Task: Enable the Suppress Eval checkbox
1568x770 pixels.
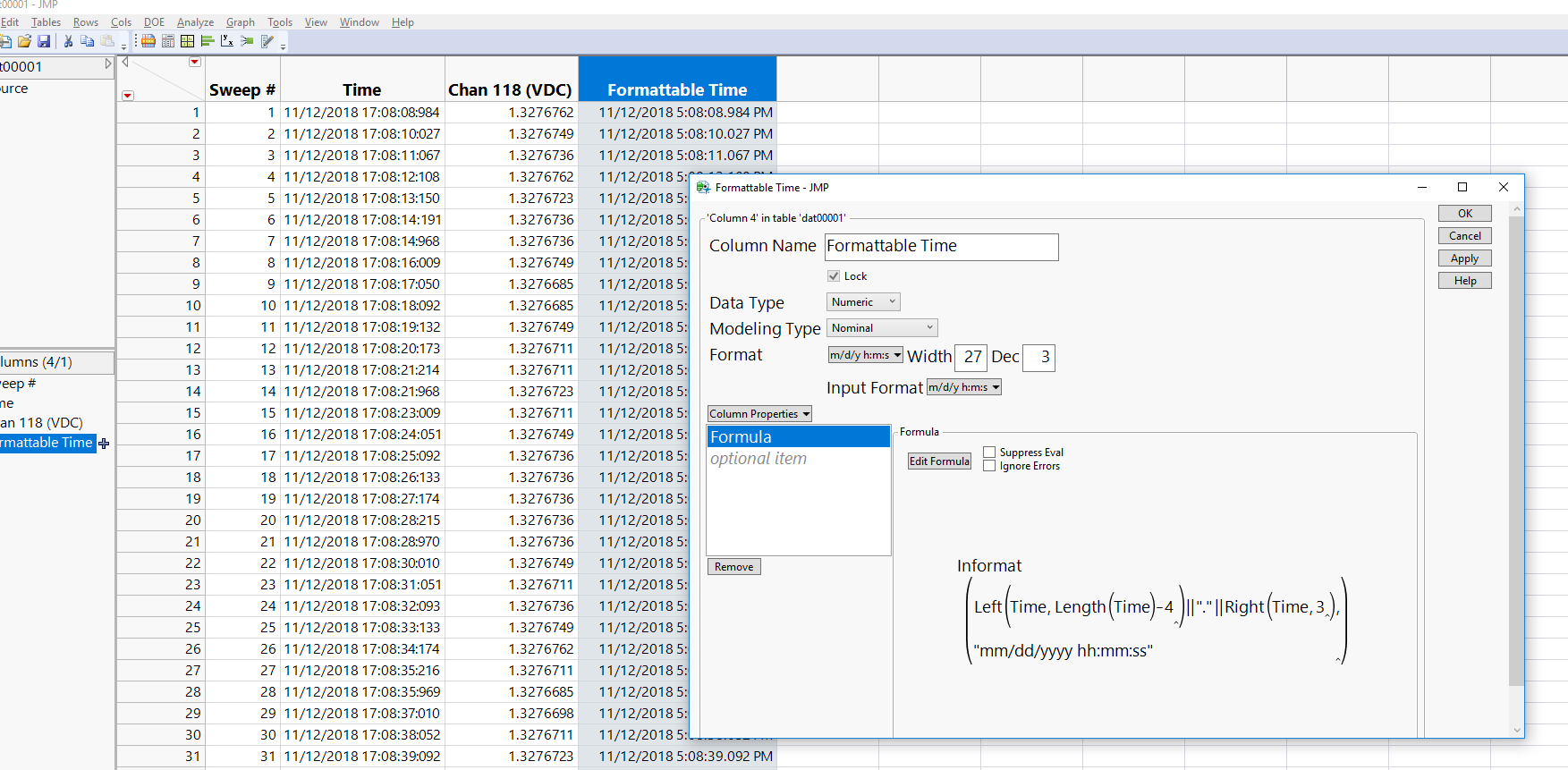Action: [989, 453]
